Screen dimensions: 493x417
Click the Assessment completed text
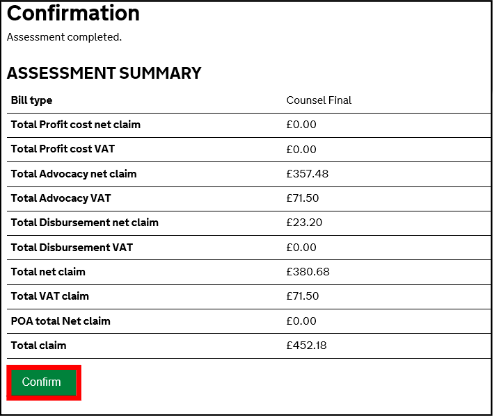[64, 37]
